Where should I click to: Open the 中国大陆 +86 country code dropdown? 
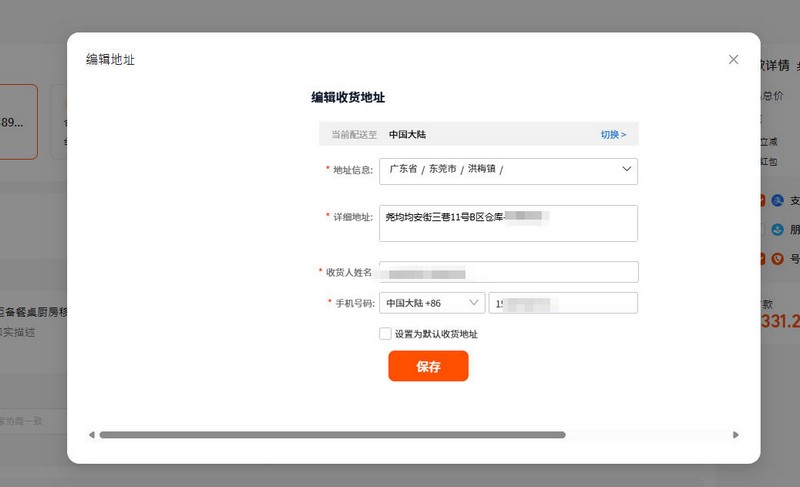point(432,303)
